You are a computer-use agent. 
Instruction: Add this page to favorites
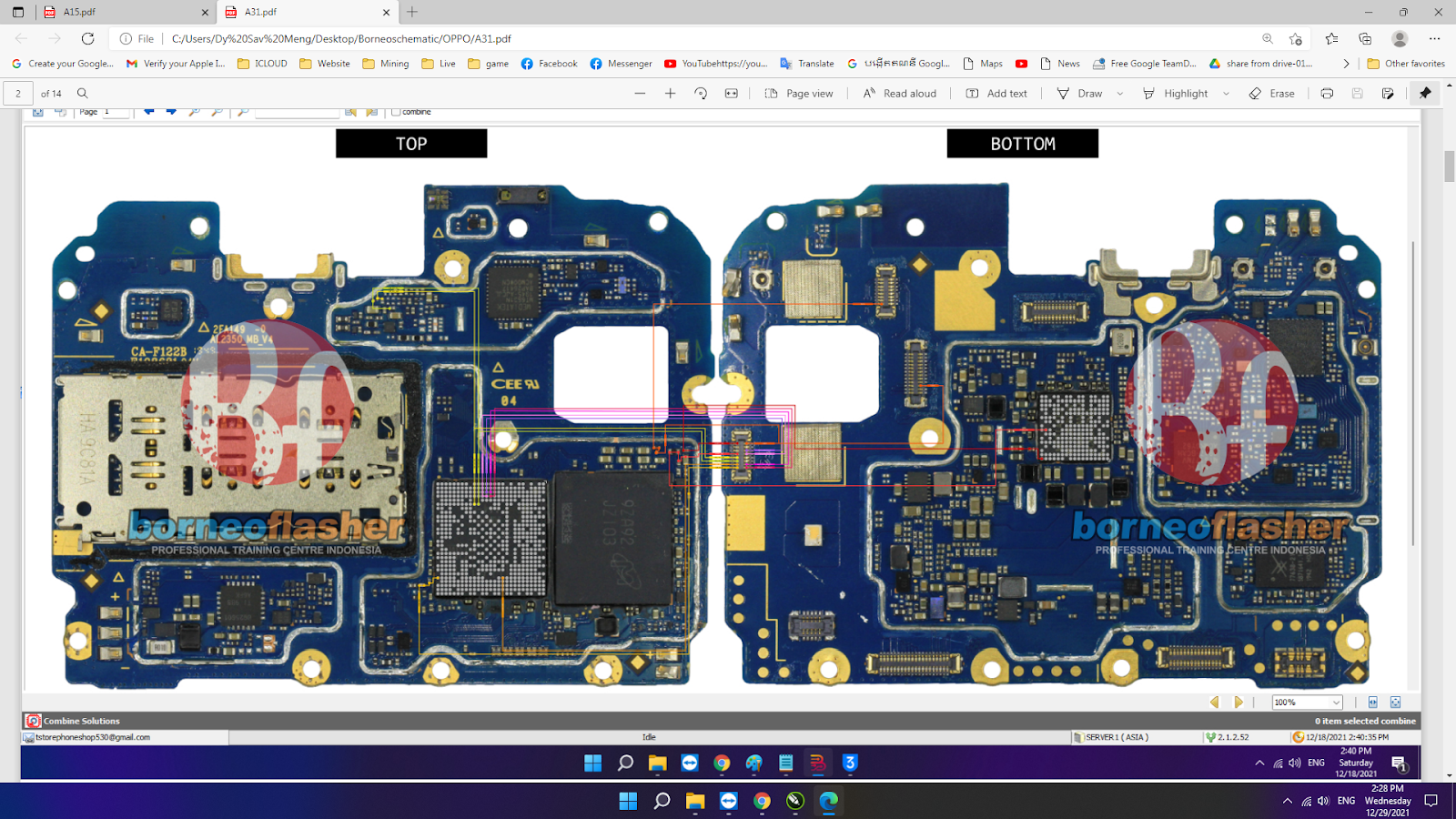click(x=1296, y=38)
